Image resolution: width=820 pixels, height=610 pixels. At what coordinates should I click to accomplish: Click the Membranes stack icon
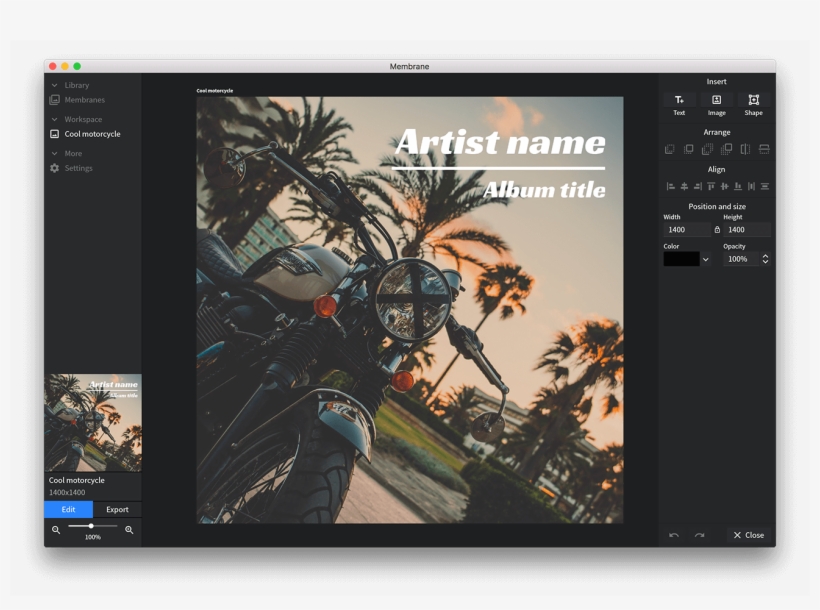click(x=54, y=99)
